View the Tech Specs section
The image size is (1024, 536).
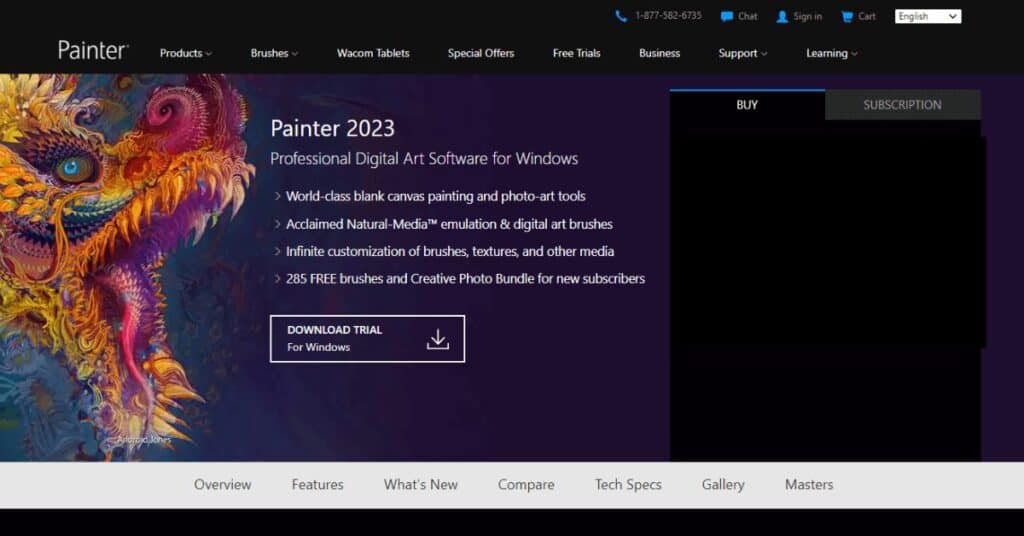click(x=628, y=485)
